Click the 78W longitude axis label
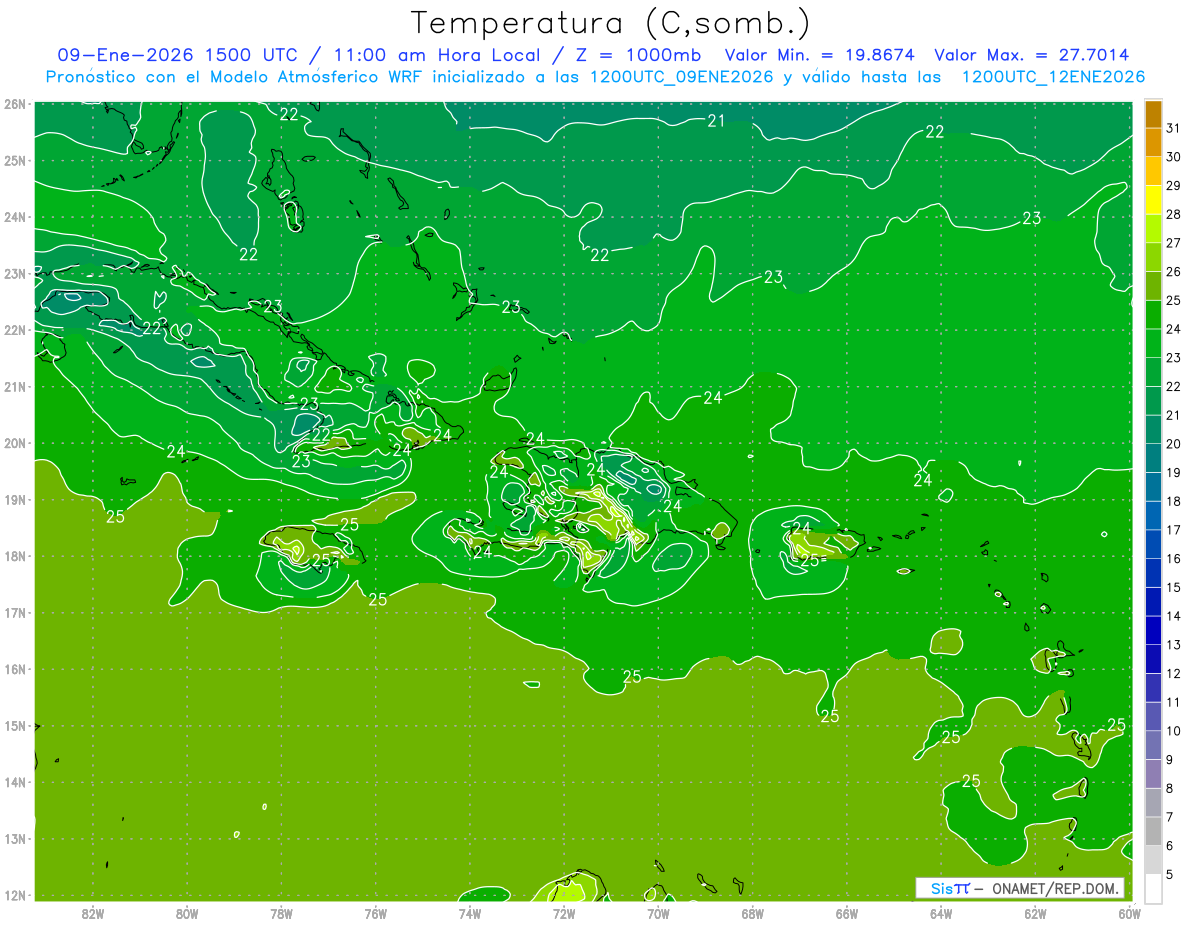The height and width of the screenshot is (927, 1200). (281, 913)
